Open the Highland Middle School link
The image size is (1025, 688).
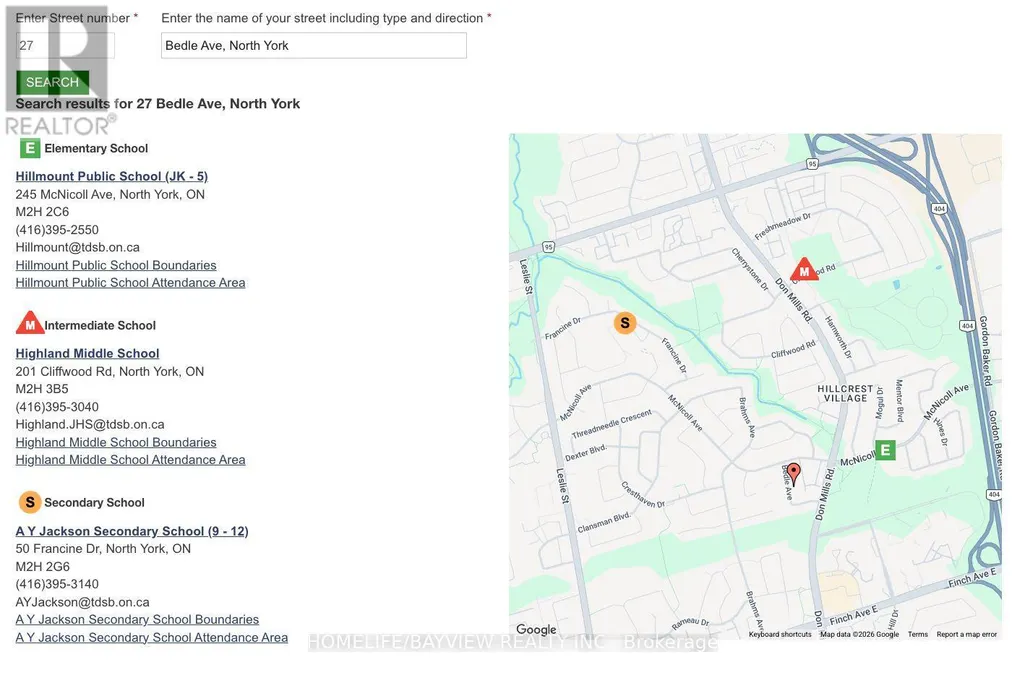click(x=88, y=354)
